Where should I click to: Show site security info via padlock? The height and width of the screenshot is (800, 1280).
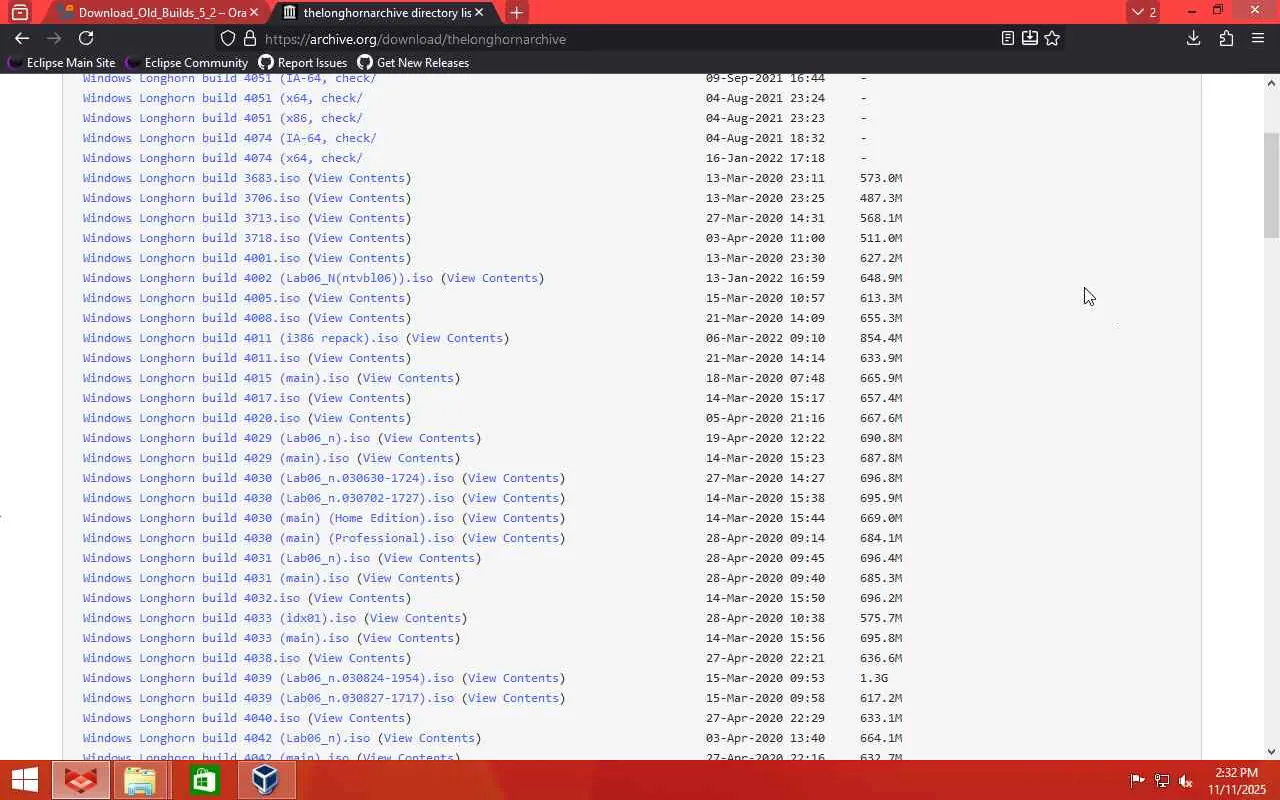pyautogui.click(x=250, y=38)
